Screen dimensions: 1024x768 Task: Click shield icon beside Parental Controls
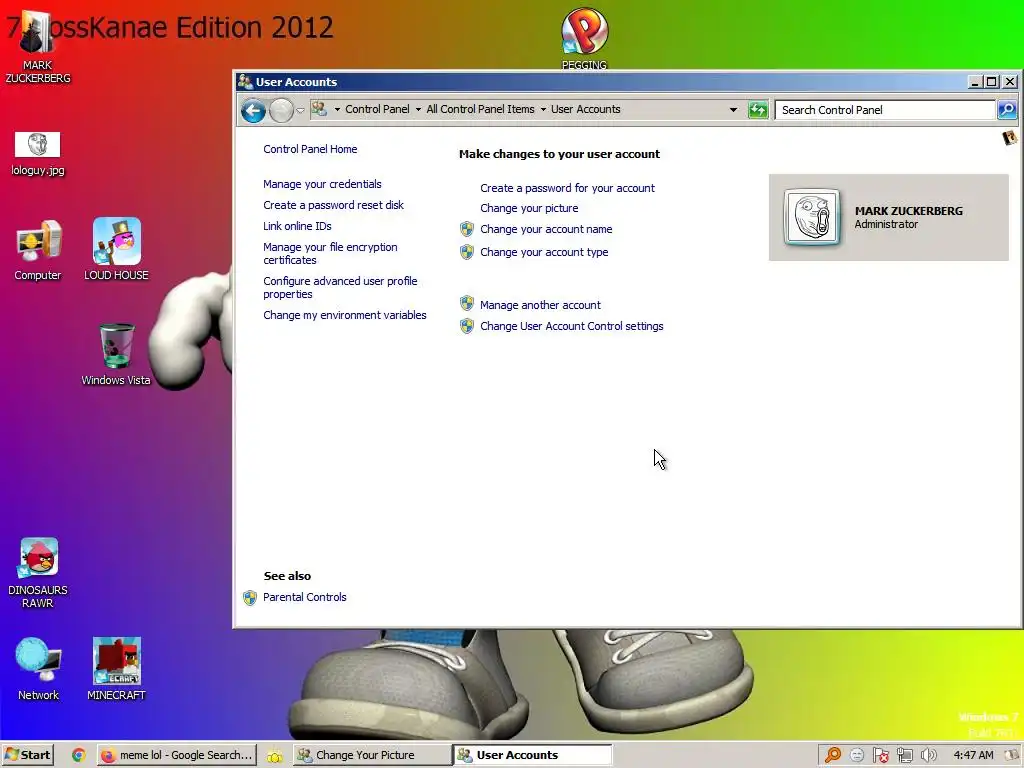[249, 598]
